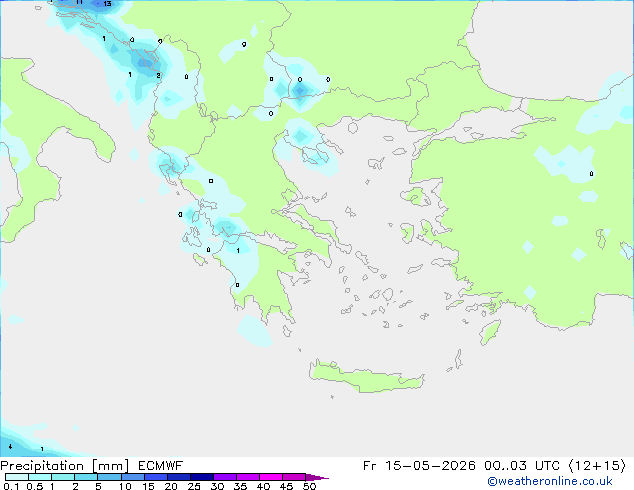
Task: Click the Crete island on the map
Action: [366, 376]
